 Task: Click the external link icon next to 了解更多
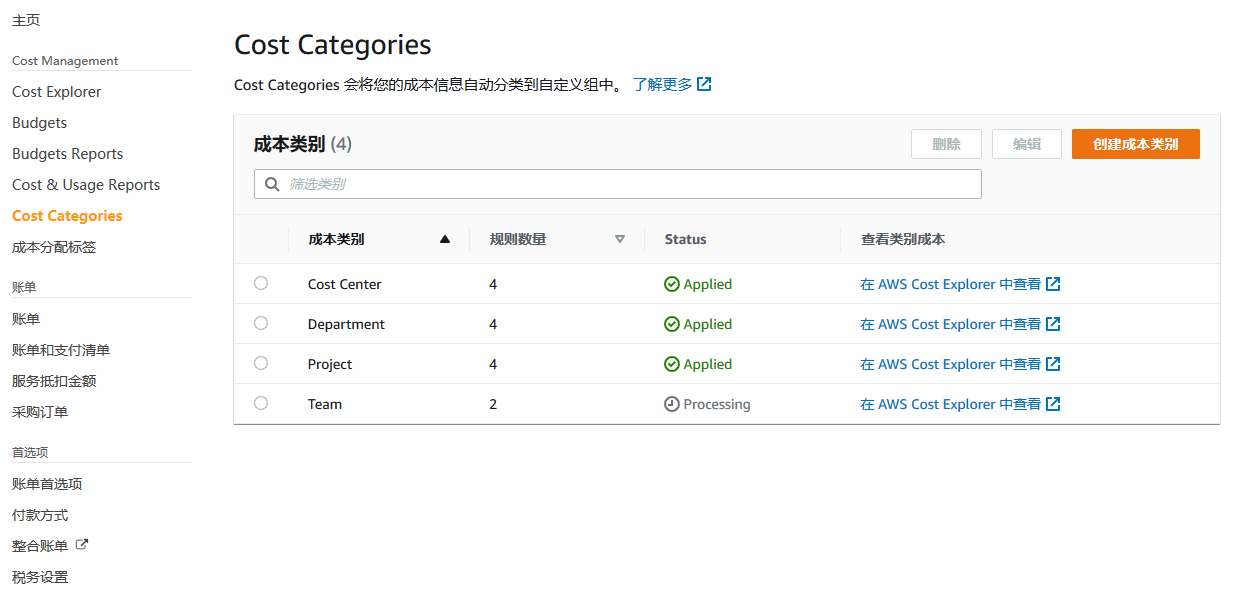(704, 84)
